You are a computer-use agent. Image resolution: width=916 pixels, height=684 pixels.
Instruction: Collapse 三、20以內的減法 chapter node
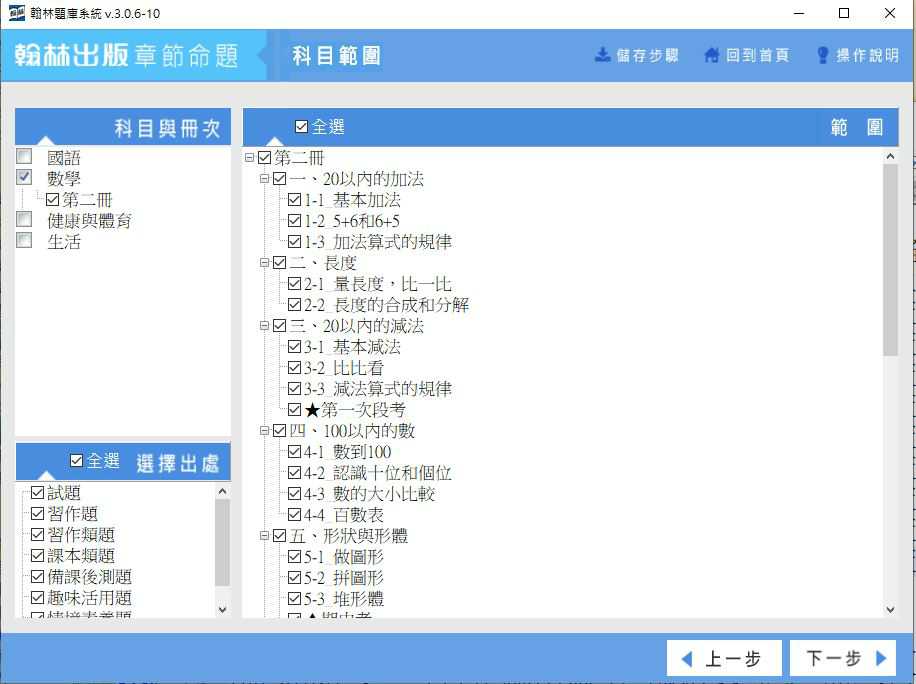pyautogui.click(x=264, y=326)
